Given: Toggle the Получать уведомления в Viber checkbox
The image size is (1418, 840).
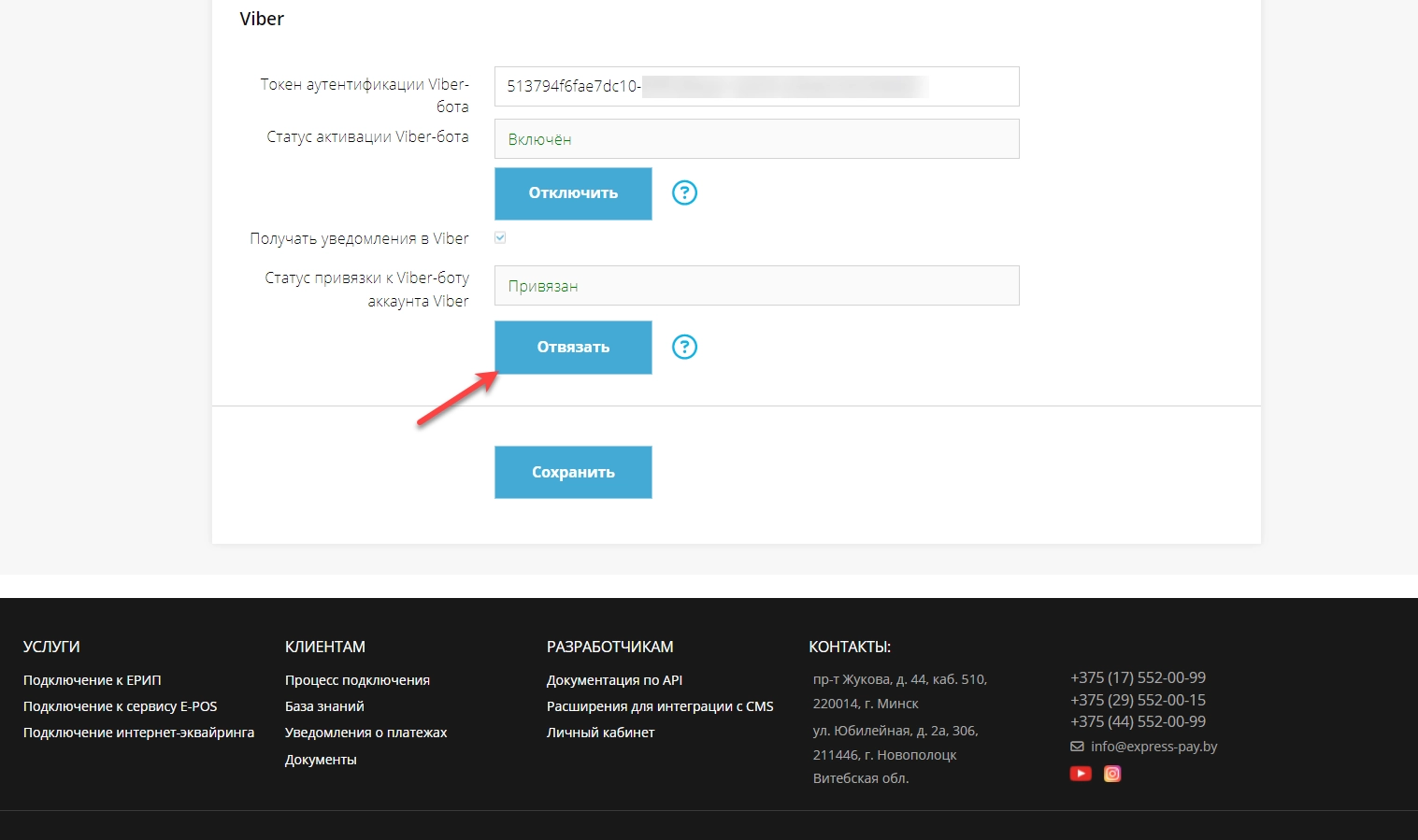Looking at the screenshot, I should (x=500, y=237).
